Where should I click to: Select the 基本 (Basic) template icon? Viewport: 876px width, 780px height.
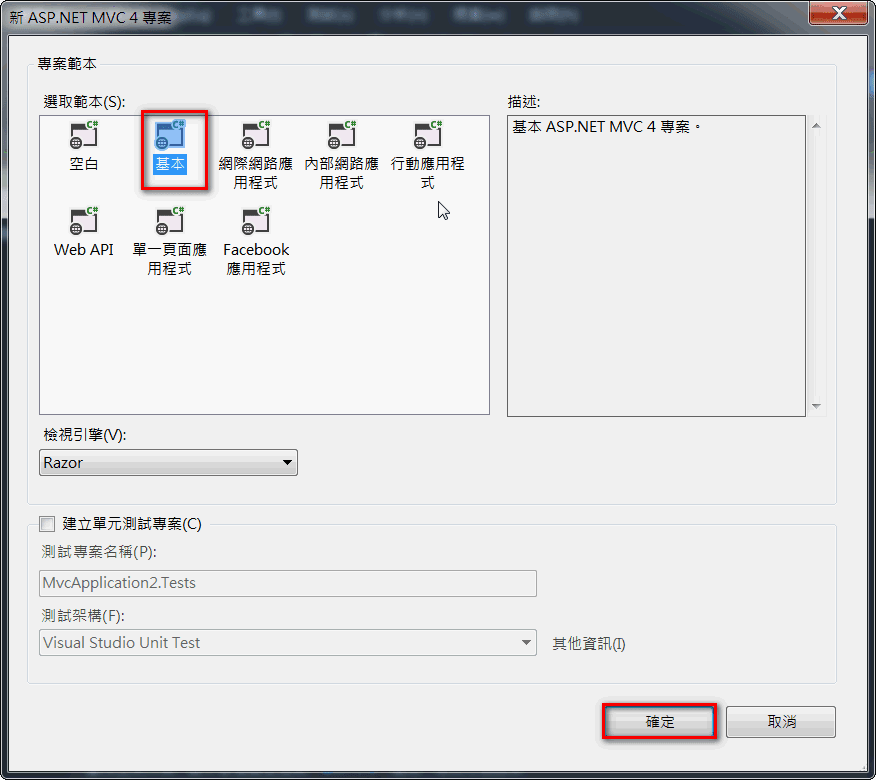(x=170, y=135)
